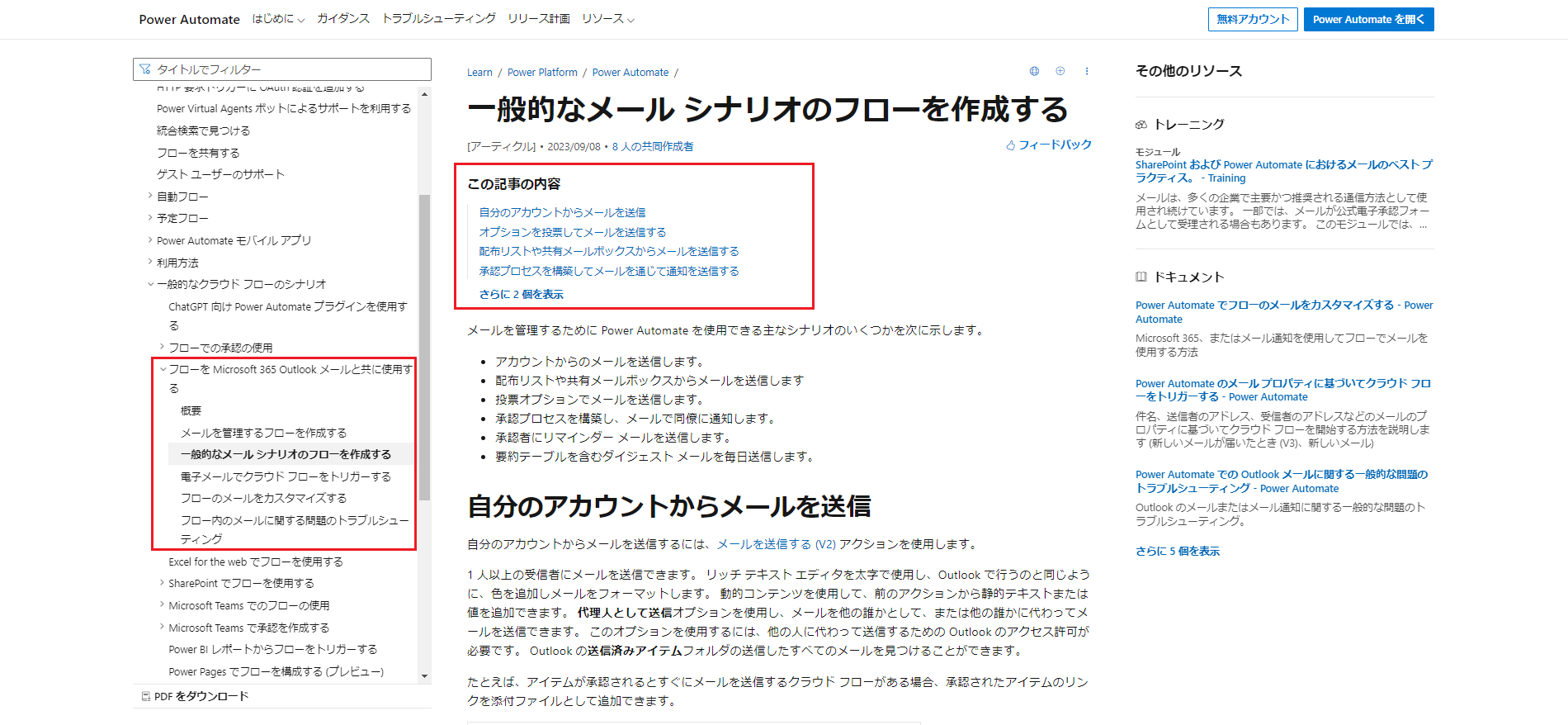This screenshot has height=725, width=1568.
Task: Click PDF をダウンロード button
Action: click(195, 696)
